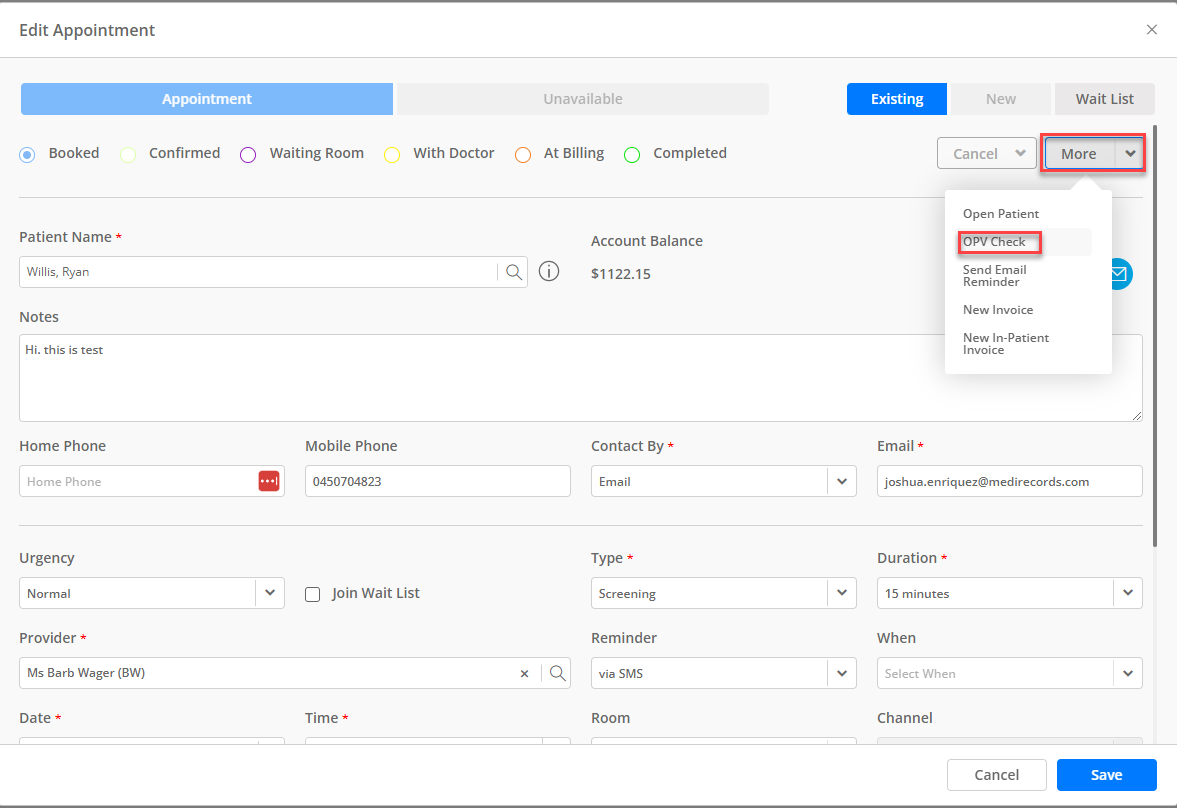Click the provider search magnifier icon
Image resolution: width=1177 pixels, height=808 pixels.
coord(557,673)
